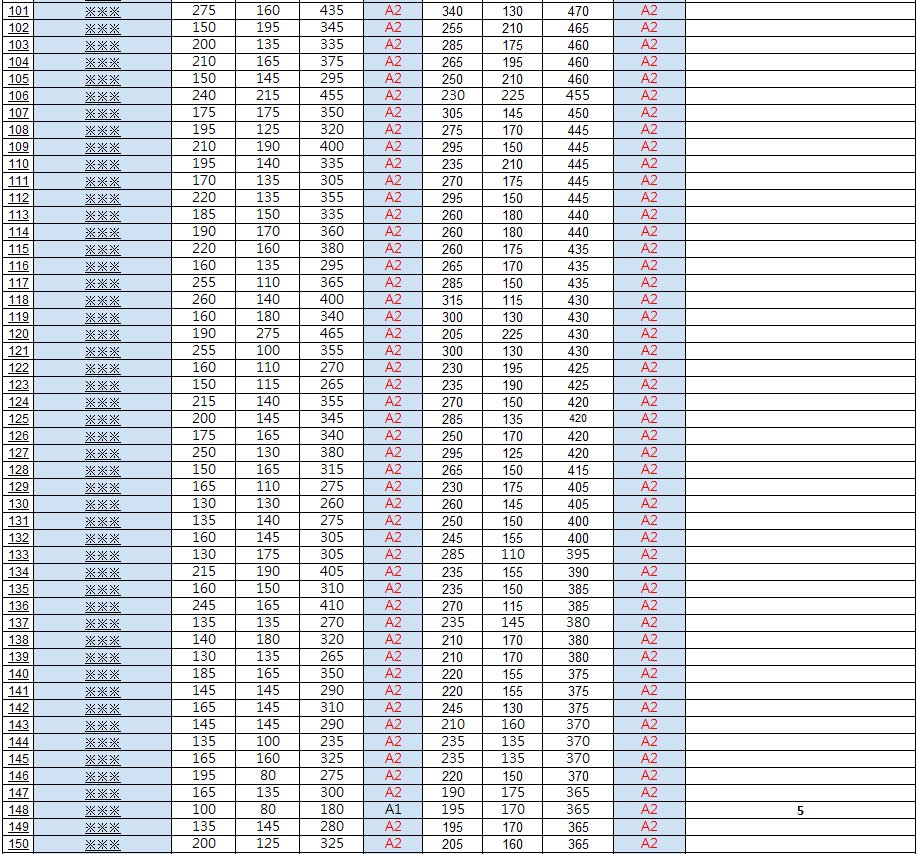Click the row number 133 link

(19, 555)
